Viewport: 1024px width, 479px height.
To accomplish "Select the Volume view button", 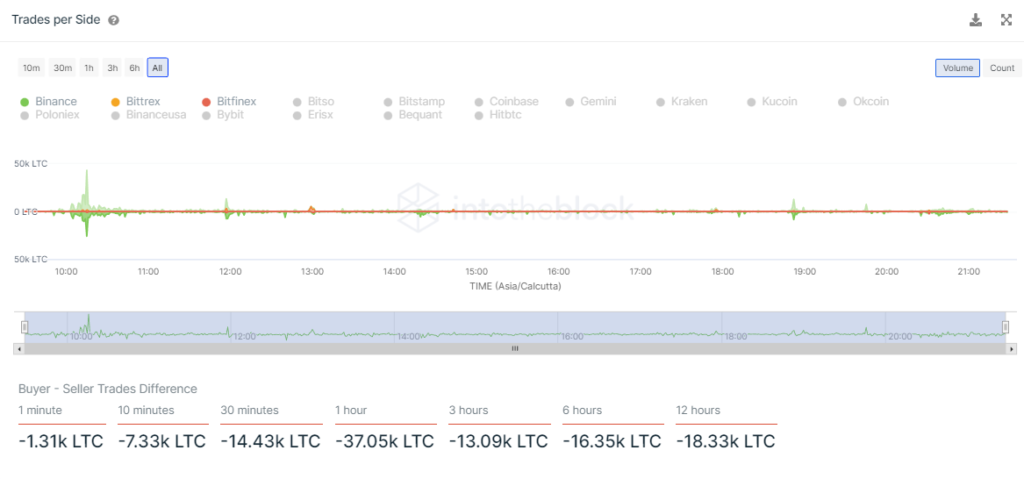I will [957, 68].
